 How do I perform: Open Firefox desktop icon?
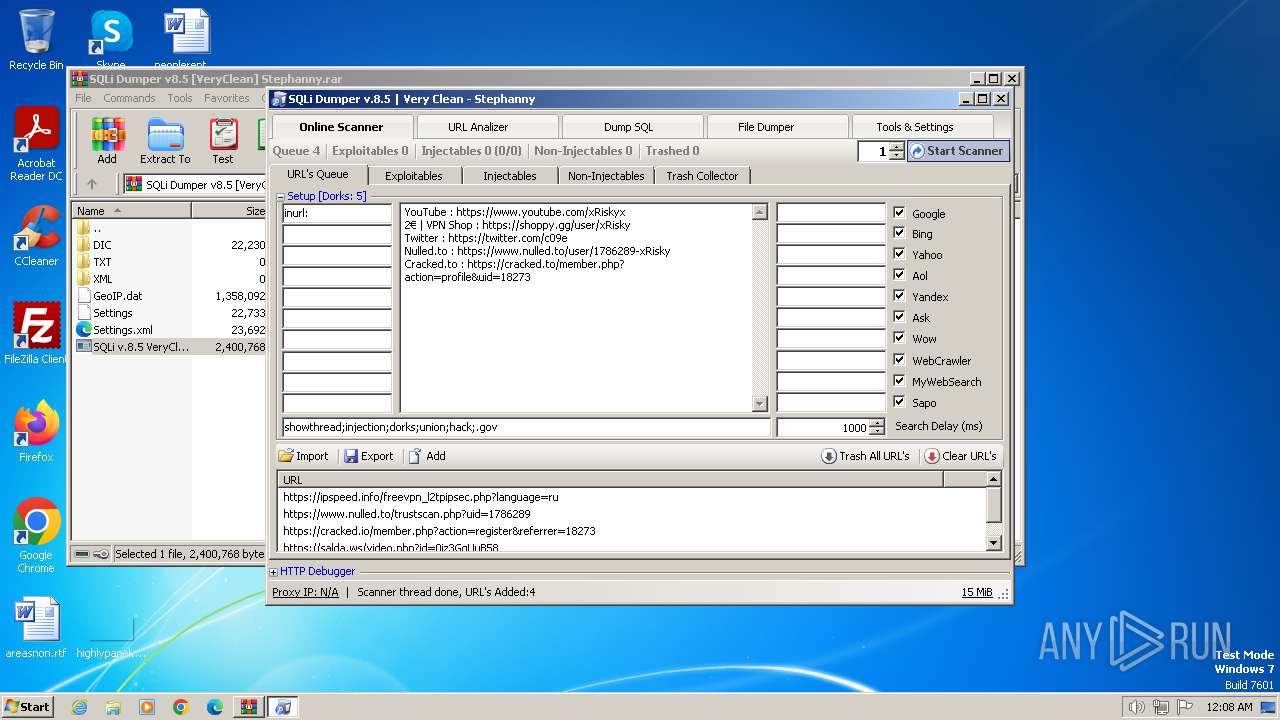[x=36, y=431]
